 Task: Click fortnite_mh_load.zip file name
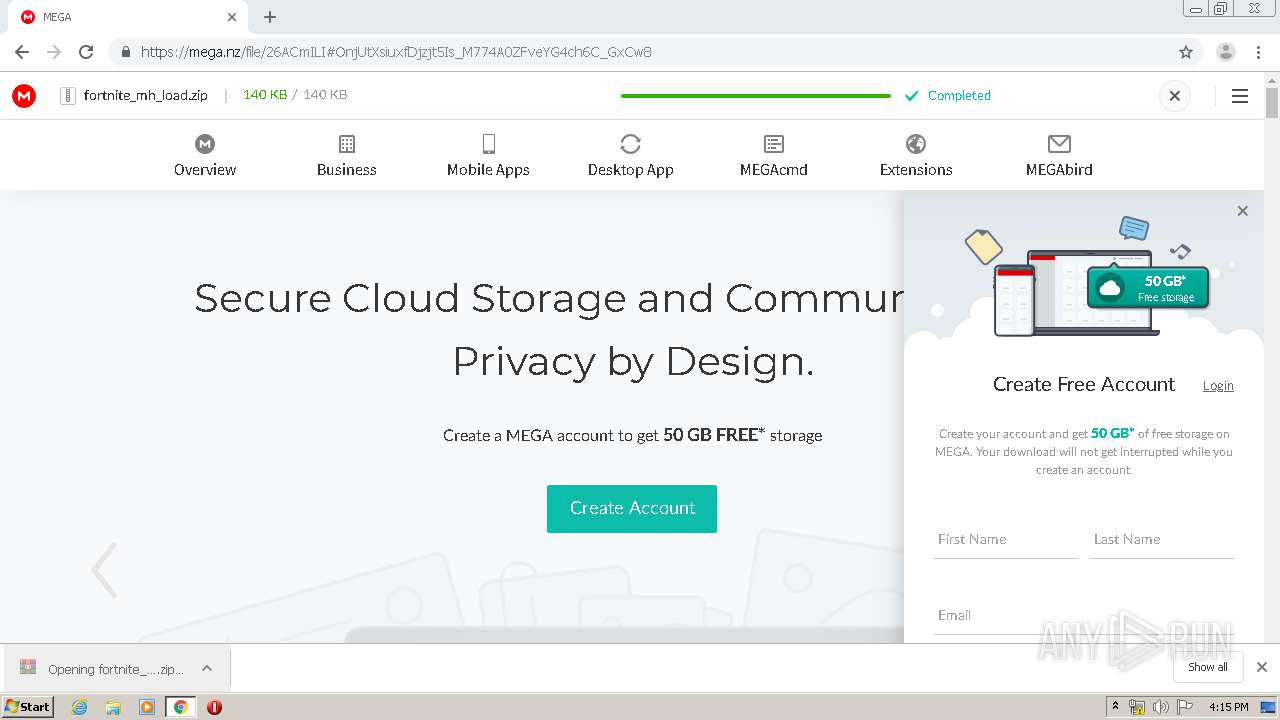pyautogui.click(x=146, y=95)
